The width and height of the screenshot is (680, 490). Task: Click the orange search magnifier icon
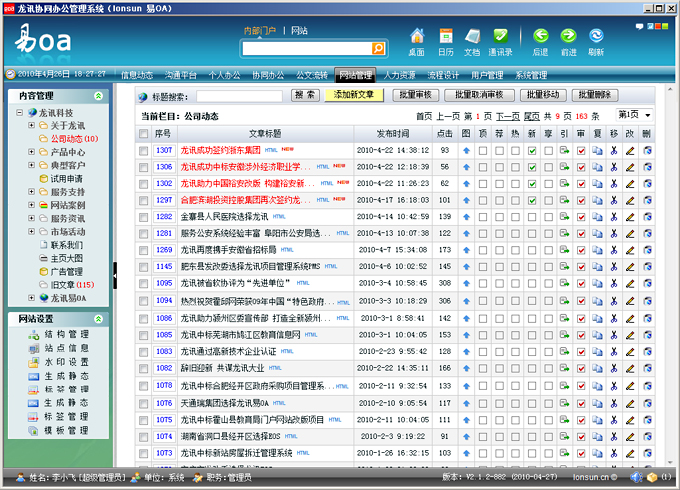pos(378,48)
